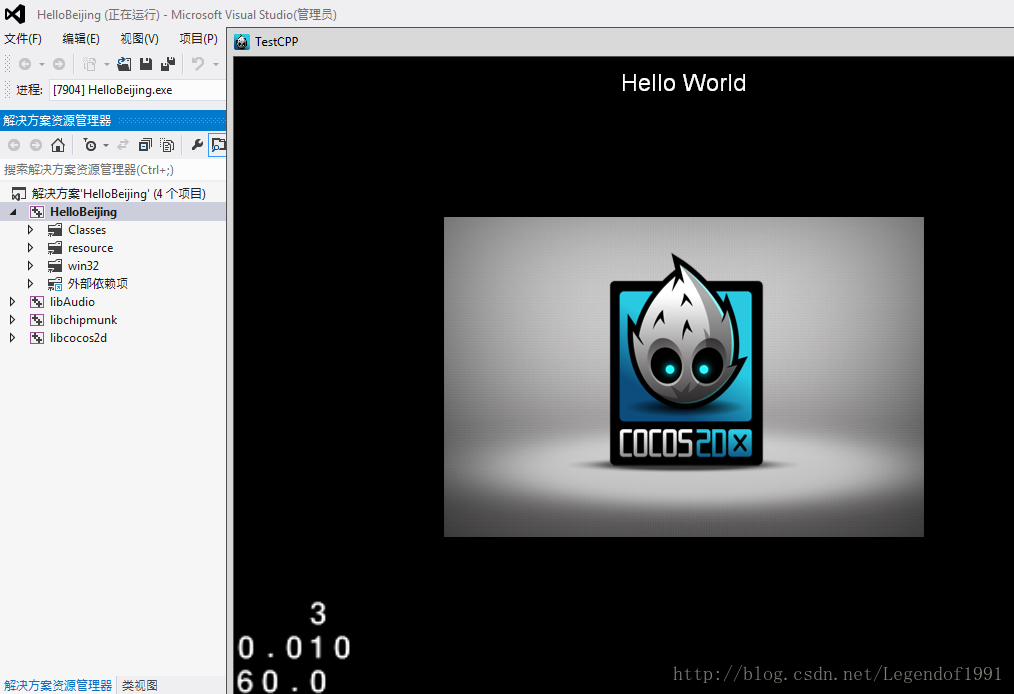The width and height of the screenshot is (1014, 694).
Task: Click the solution 'HelloBeijing' icon
Action: tap(19, 194)
